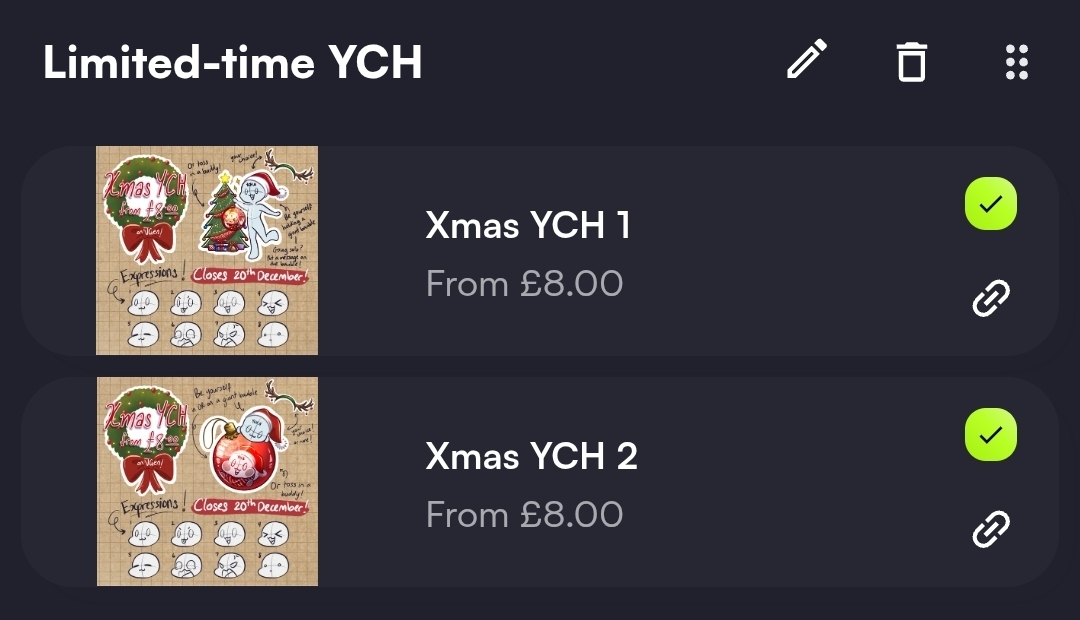Viewport: 1080px width, 620px height.
Task: Click the trash delete icon
Action: pos(911,62)
